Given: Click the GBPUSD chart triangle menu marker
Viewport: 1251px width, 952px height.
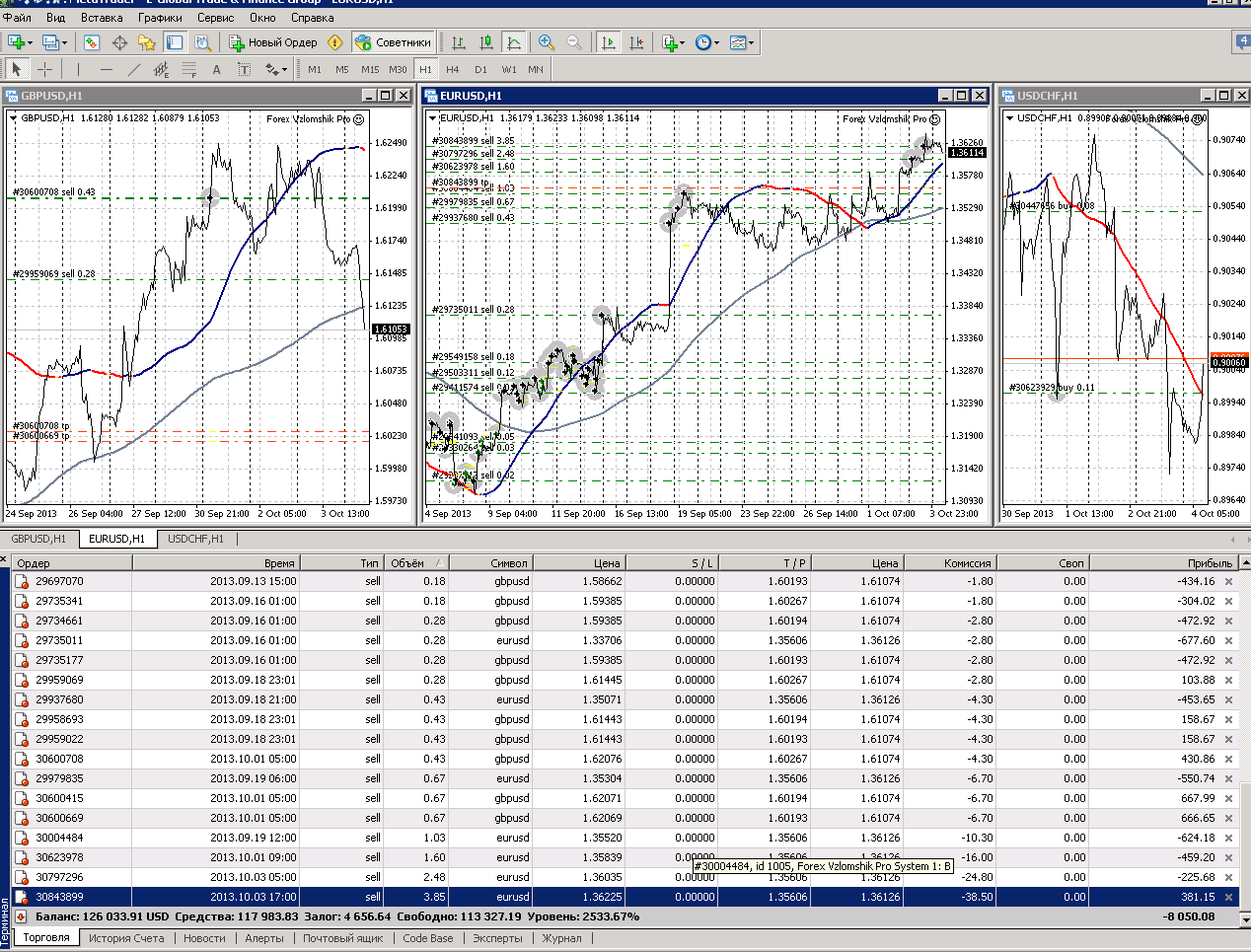Looking at the screenshot, I should pos(13,117).
